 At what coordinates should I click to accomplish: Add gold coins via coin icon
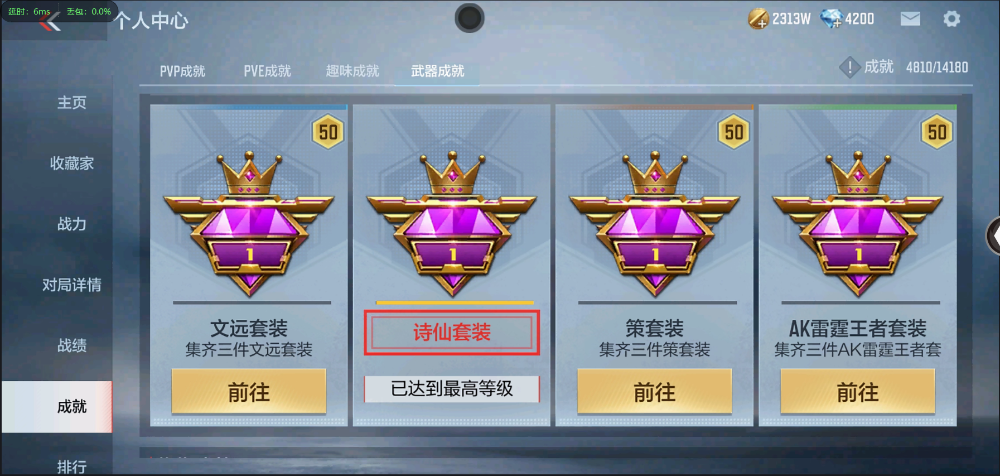coord(758,19)
